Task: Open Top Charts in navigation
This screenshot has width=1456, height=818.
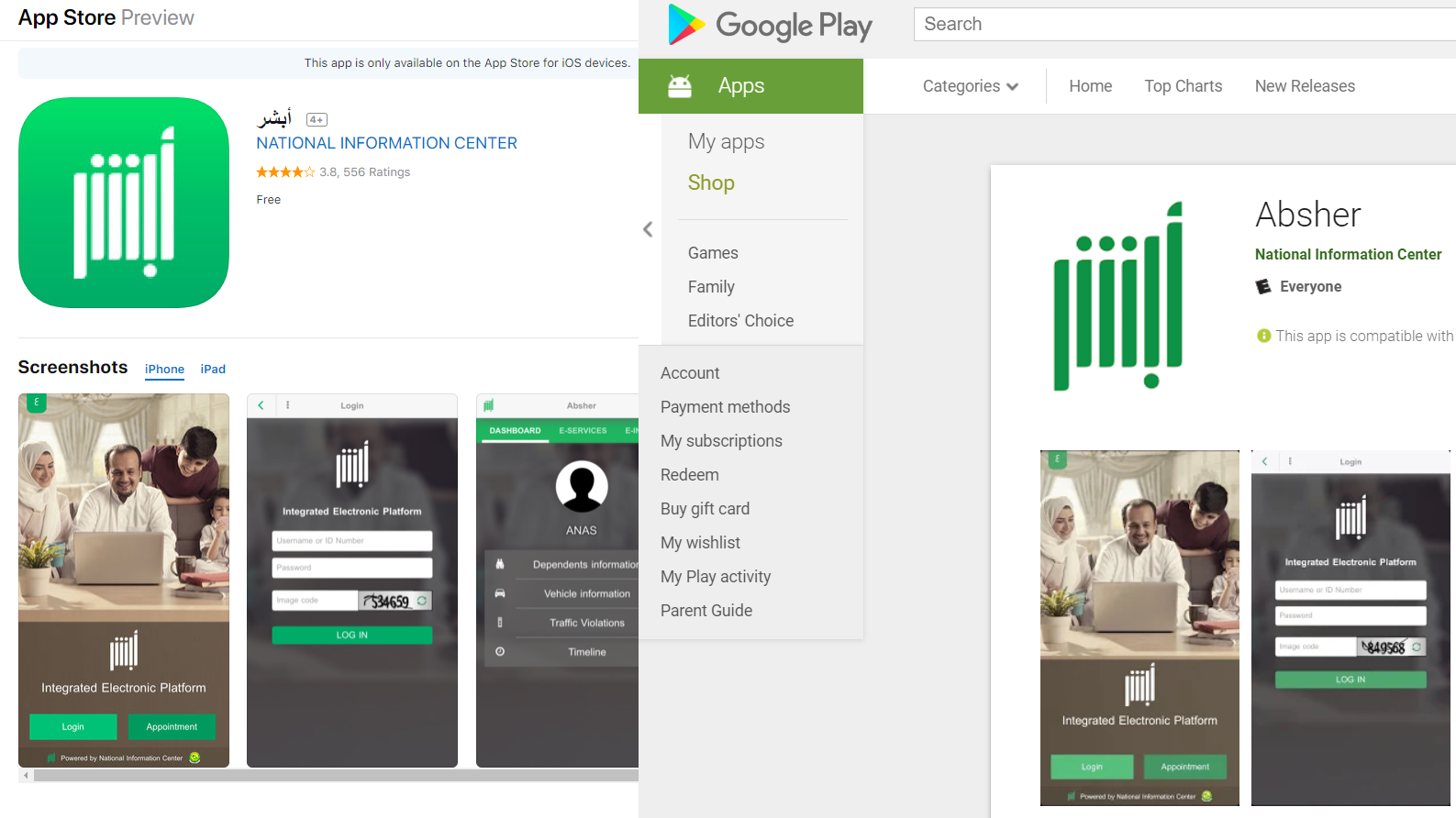Action: tap(1183, 86)
